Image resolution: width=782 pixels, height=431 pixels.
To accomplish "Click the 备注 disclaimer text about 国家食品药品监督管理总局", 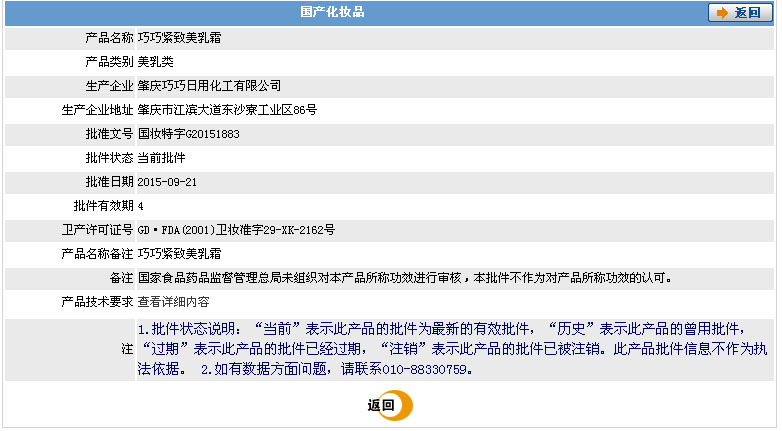I will coord(404,277).
